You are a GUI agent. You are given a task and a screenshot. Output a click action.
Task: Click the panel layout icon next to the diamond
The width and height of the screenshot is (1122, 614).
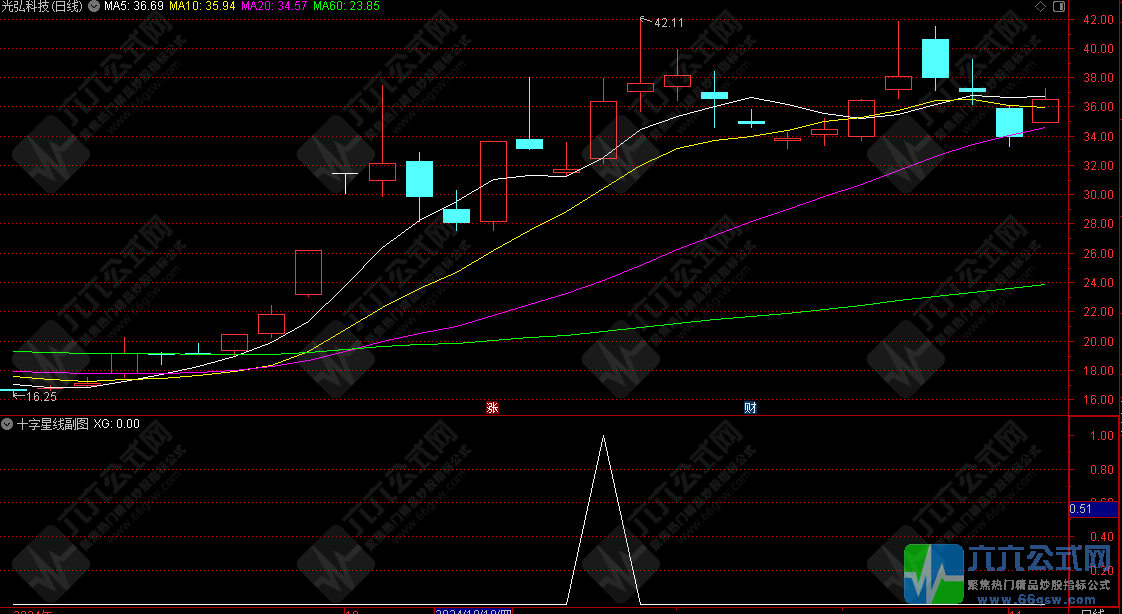[x=1059, y=6]
